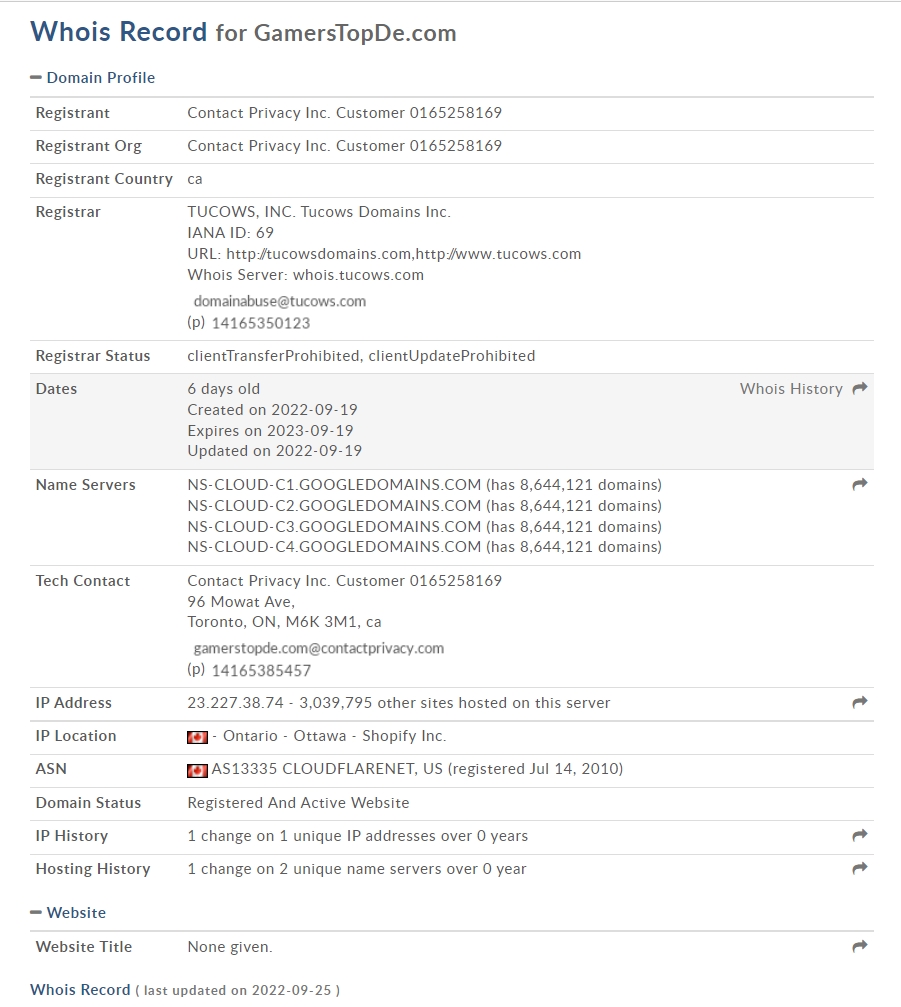Click the arrow icon in IP Address row
Screen dimensions: 901x1007
860,703
